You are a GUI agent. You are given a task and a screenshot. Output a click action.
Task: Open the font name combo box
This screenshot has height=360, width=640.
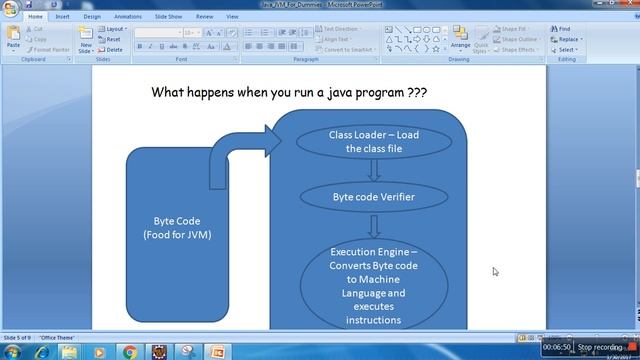point(158,33)
